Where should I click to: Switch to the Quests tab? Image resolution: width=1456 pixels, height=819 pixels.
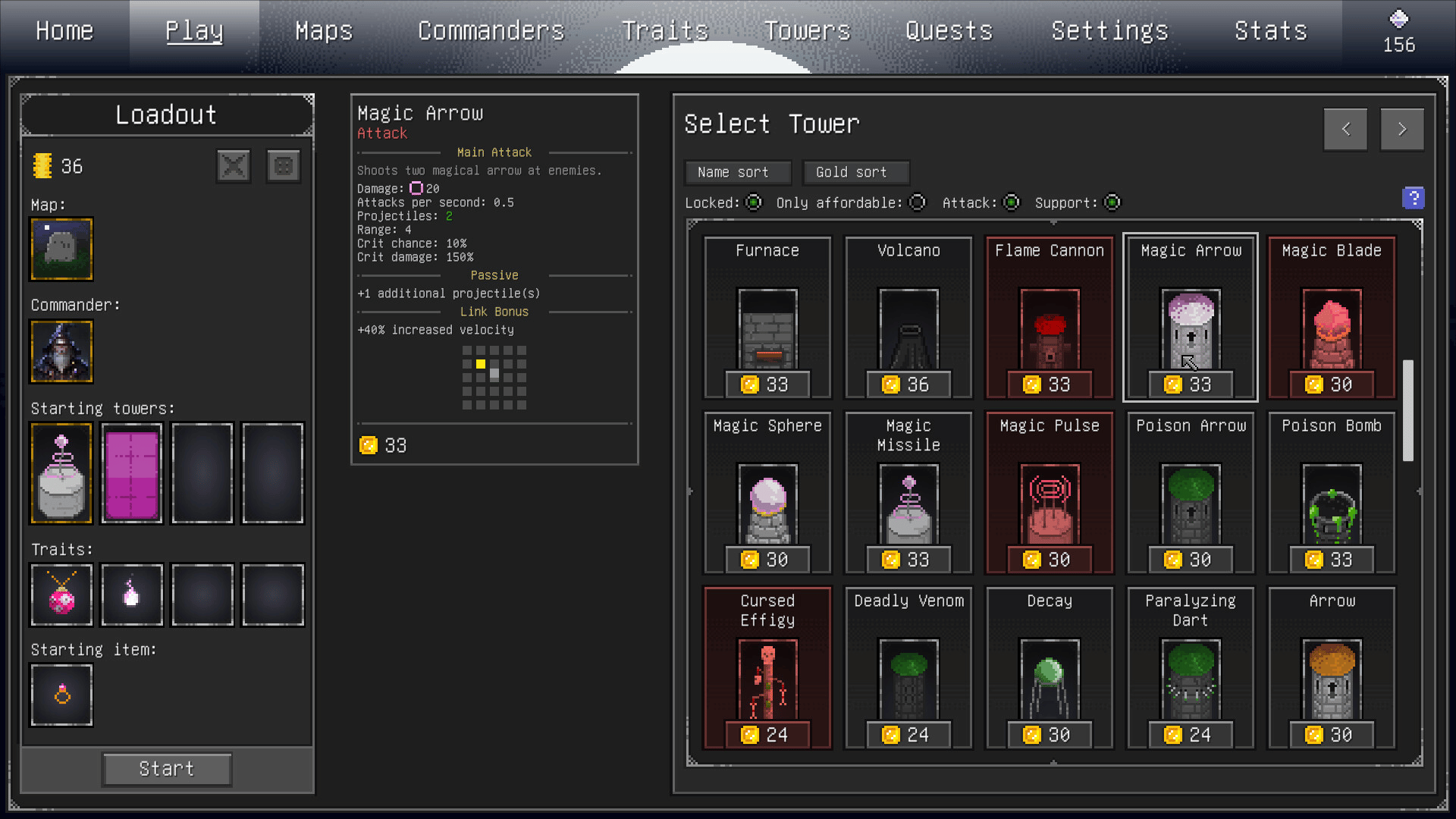tap(949, 31)
